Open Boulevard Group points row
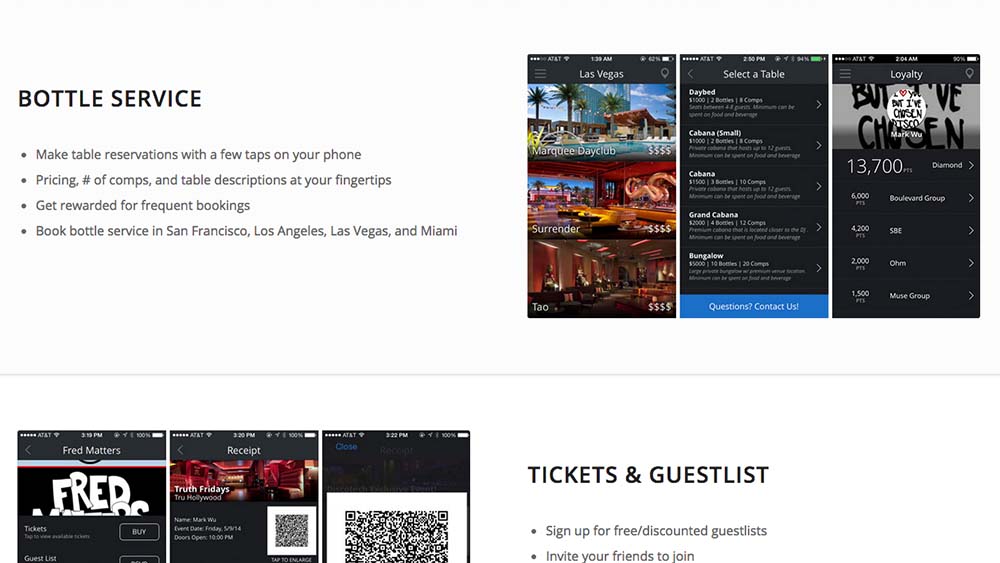 coord(906,198)
